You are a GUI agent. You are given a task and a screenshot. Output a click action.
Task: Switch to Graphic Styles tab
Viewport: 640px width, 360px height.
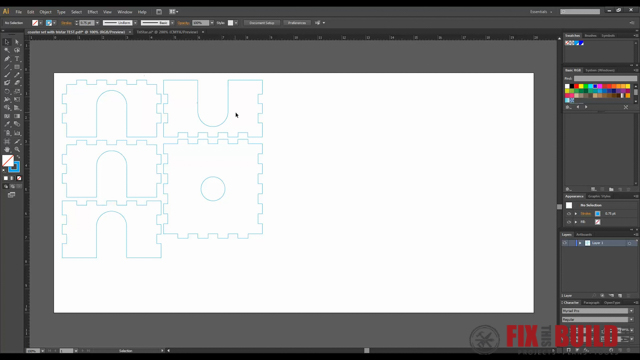[x=599, y=196]
